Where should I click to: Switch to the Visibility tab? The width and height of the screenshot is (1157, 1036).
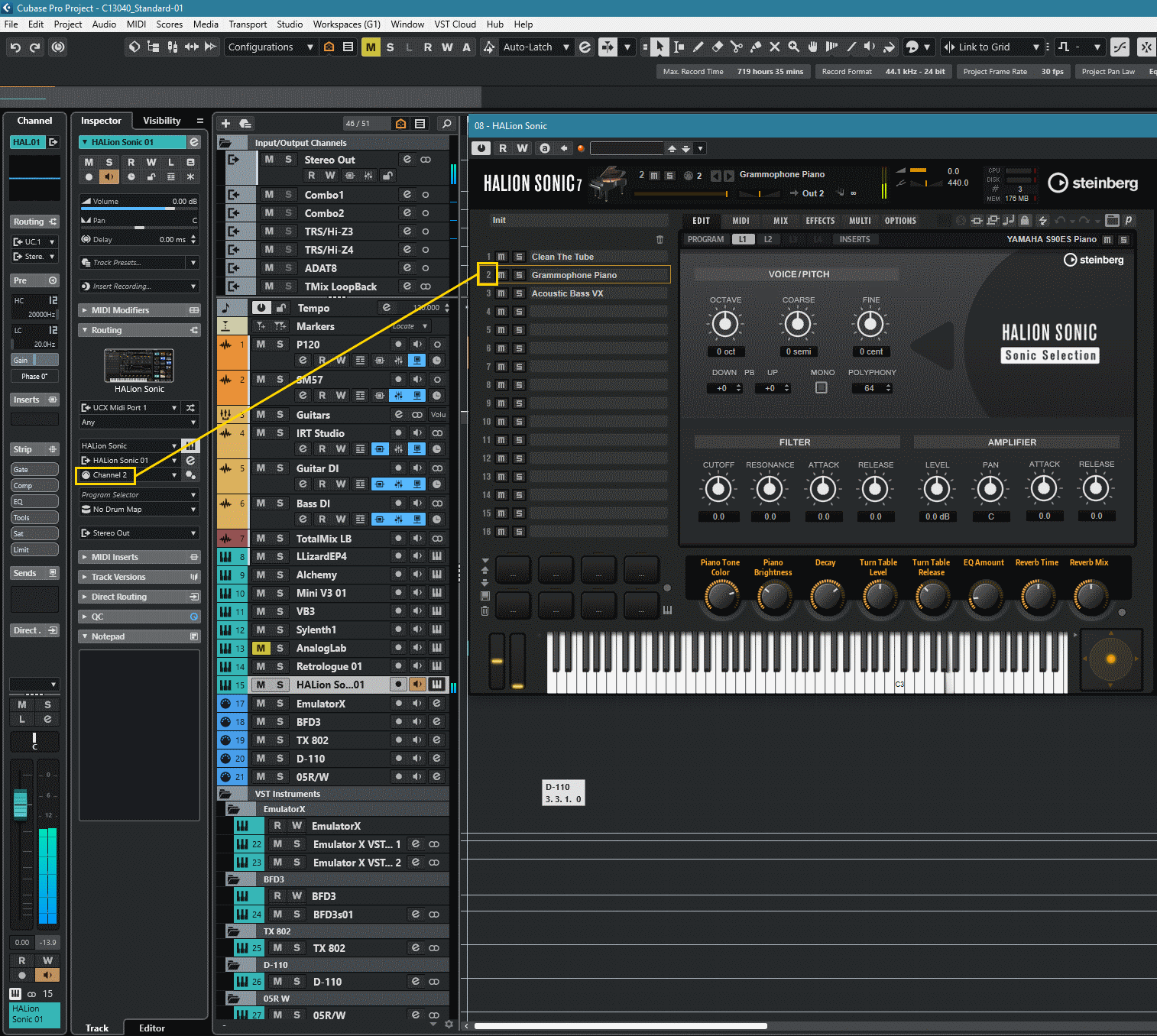click(x=162, y=121)
